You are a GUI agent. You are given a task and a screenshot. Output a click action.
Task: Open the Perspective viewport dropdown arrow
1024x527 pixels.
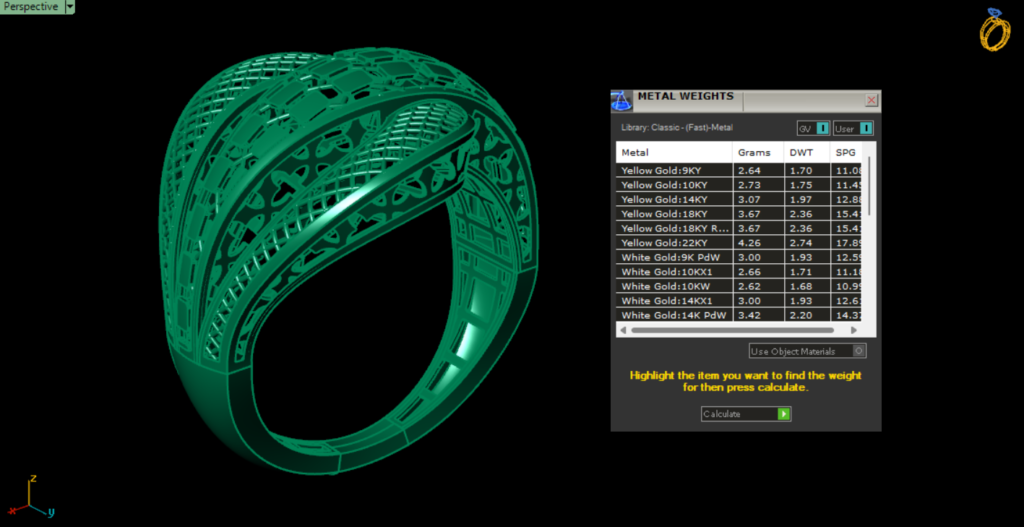click(x=69, y=6)
